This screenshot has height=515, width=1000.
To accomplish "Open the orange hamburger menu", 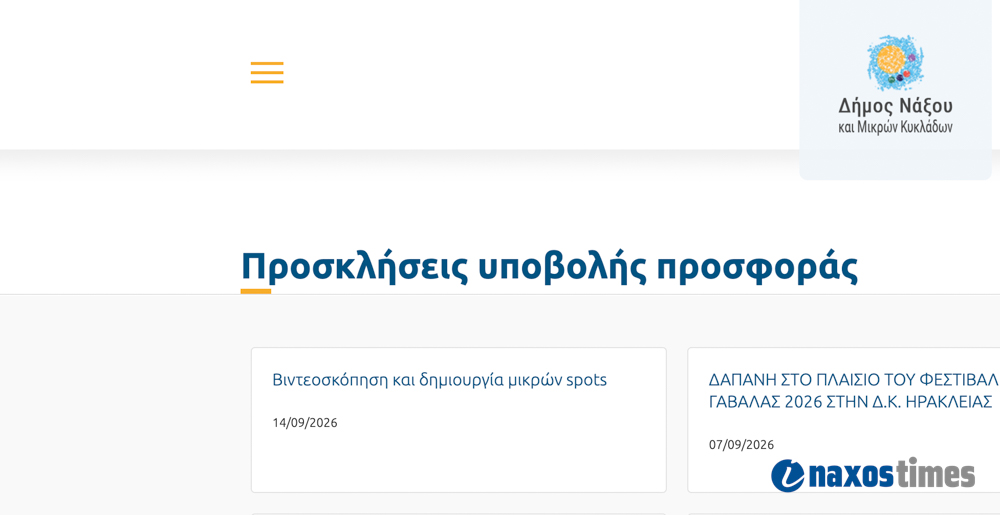I will [267, 73].
